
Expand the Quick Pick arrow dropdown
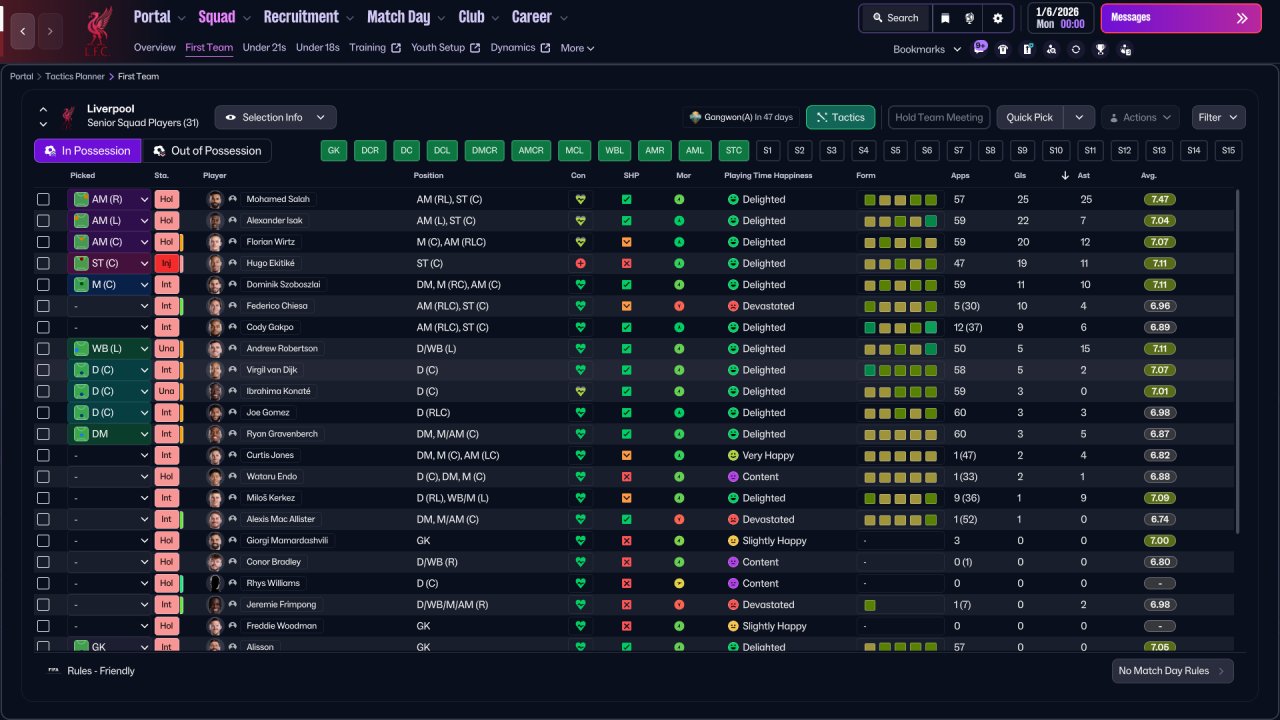(x=1079, y=117)
